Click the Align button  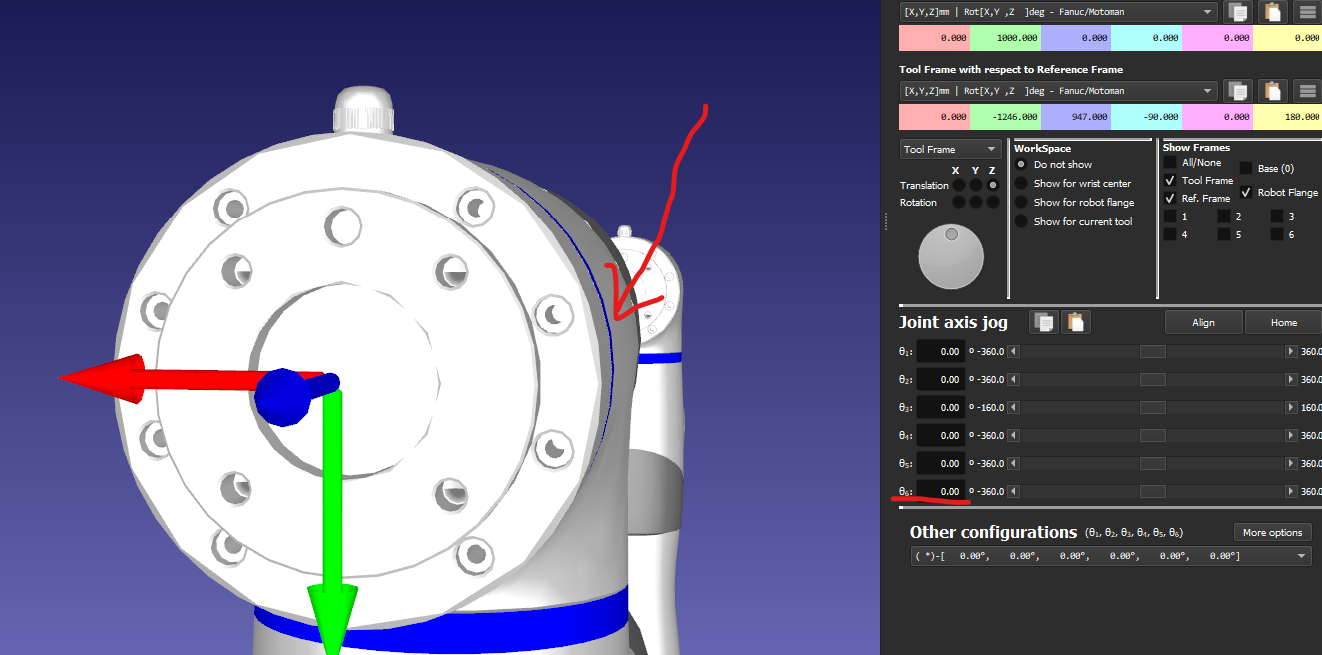[1203, 322]
